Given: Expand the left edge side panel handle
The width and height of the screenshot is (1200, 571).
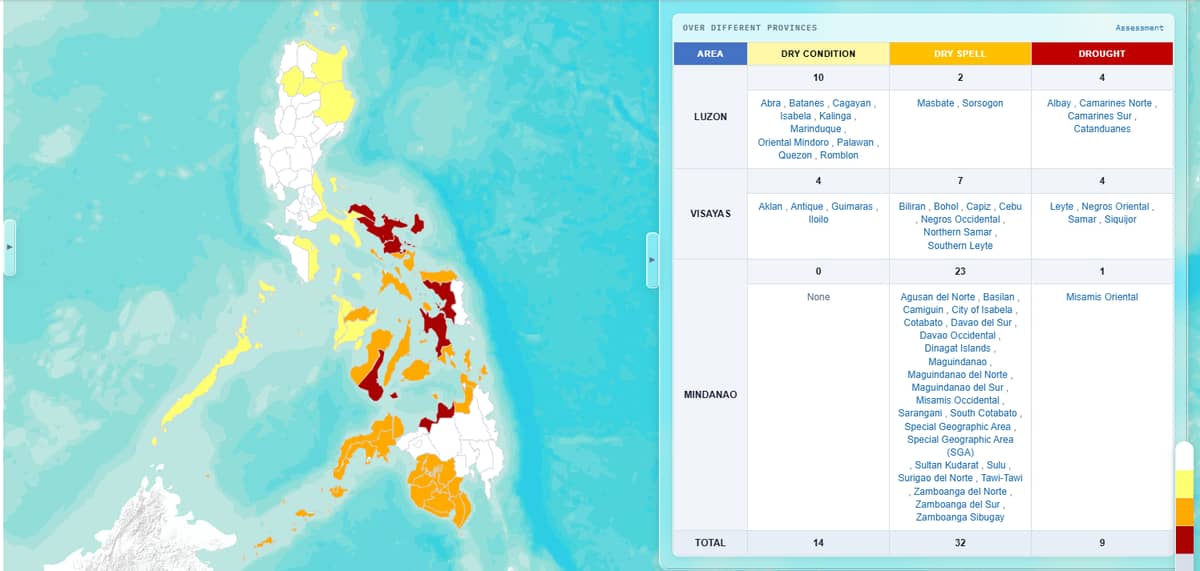Looking at the screenshot, I should (x=10, y=247).
